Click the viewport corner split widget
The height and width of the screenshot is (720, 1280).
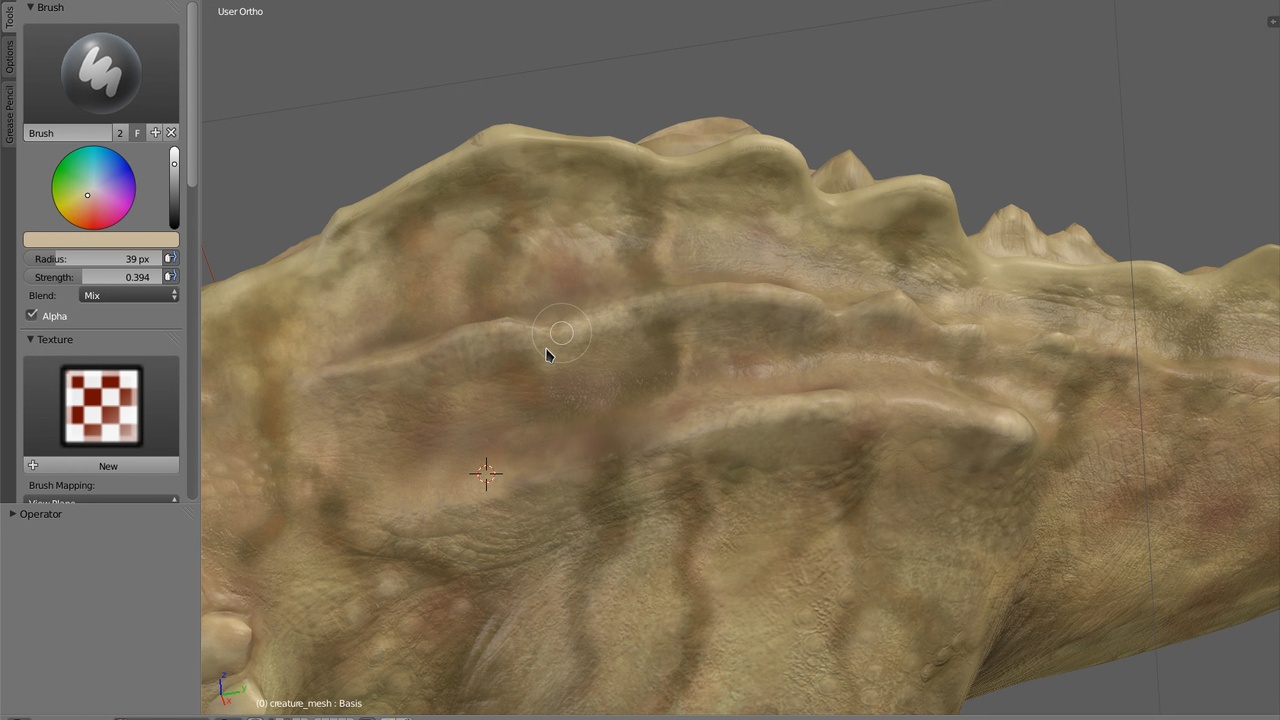pyautogui.click(x=1273, y=21)
